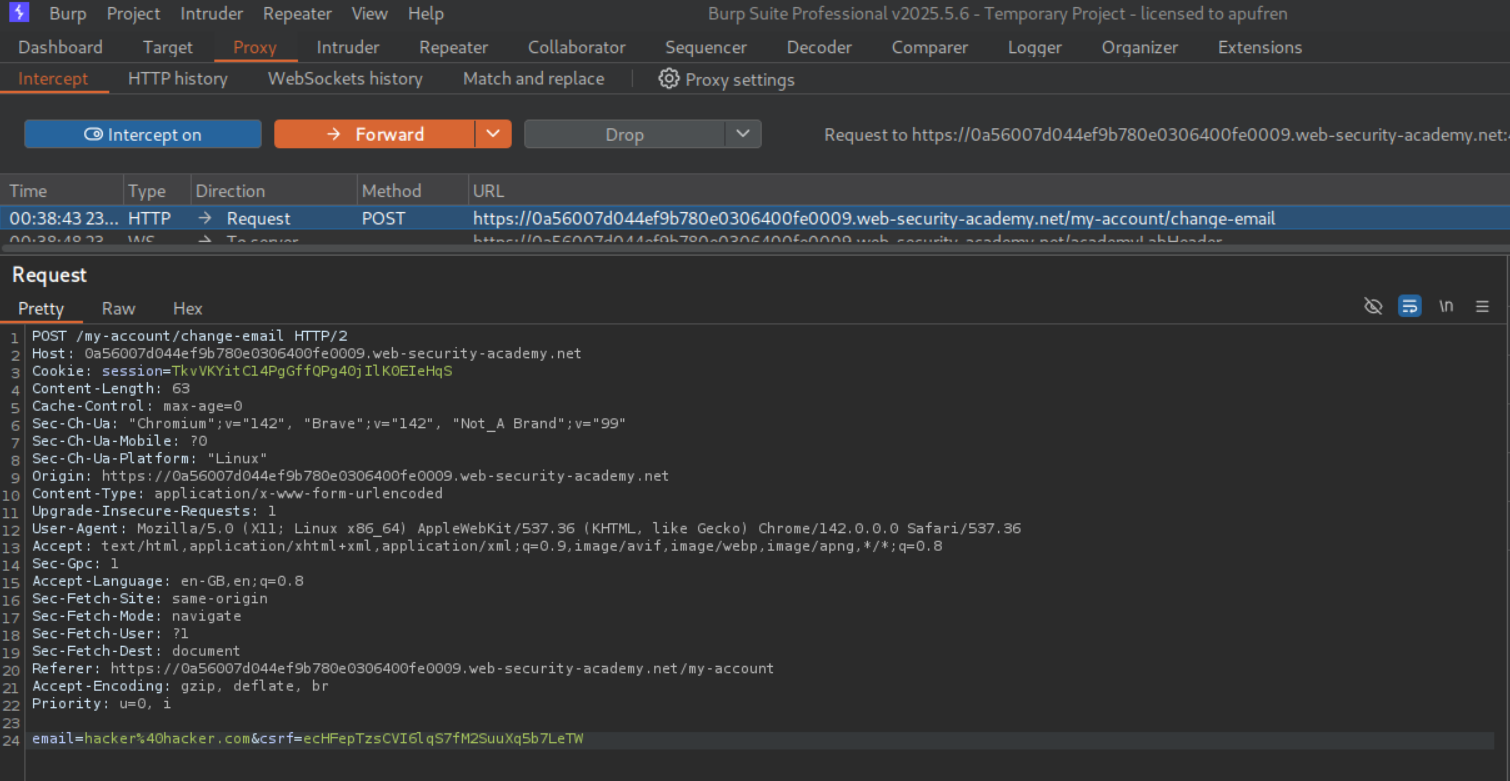The image size is (1510, 781).
Task: Toggle non-printable characters (\n) display
Action: point(1446,307)
